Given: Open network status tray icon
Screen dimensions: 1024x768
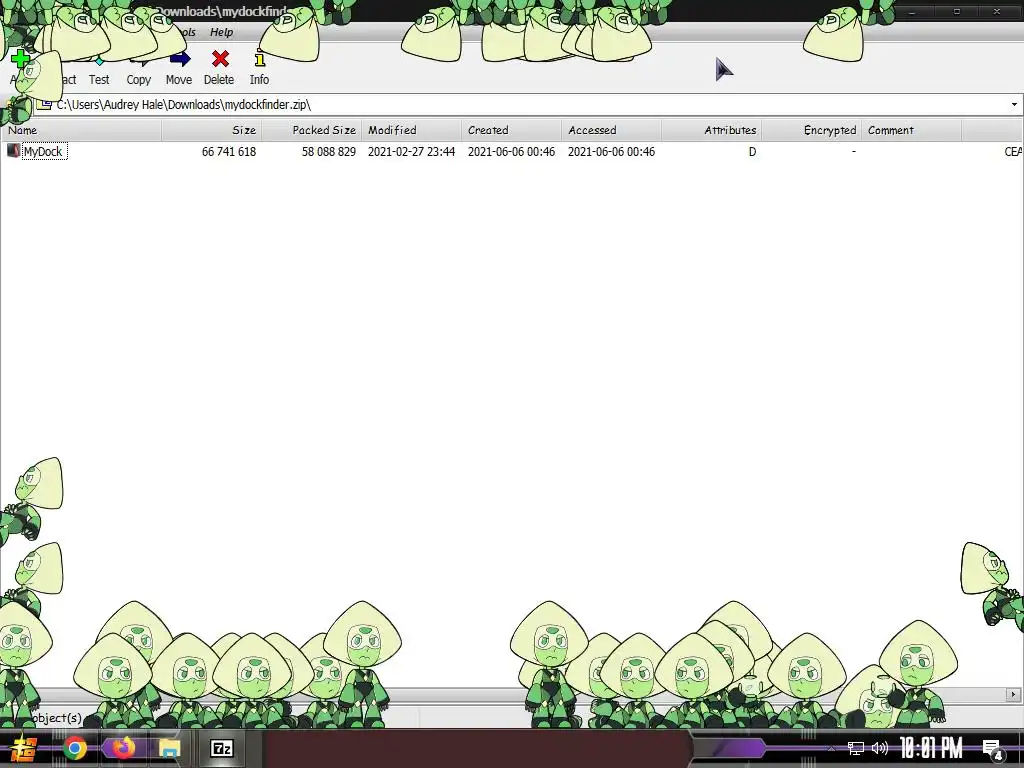Looking at the screenshot, I should [856, 748].
